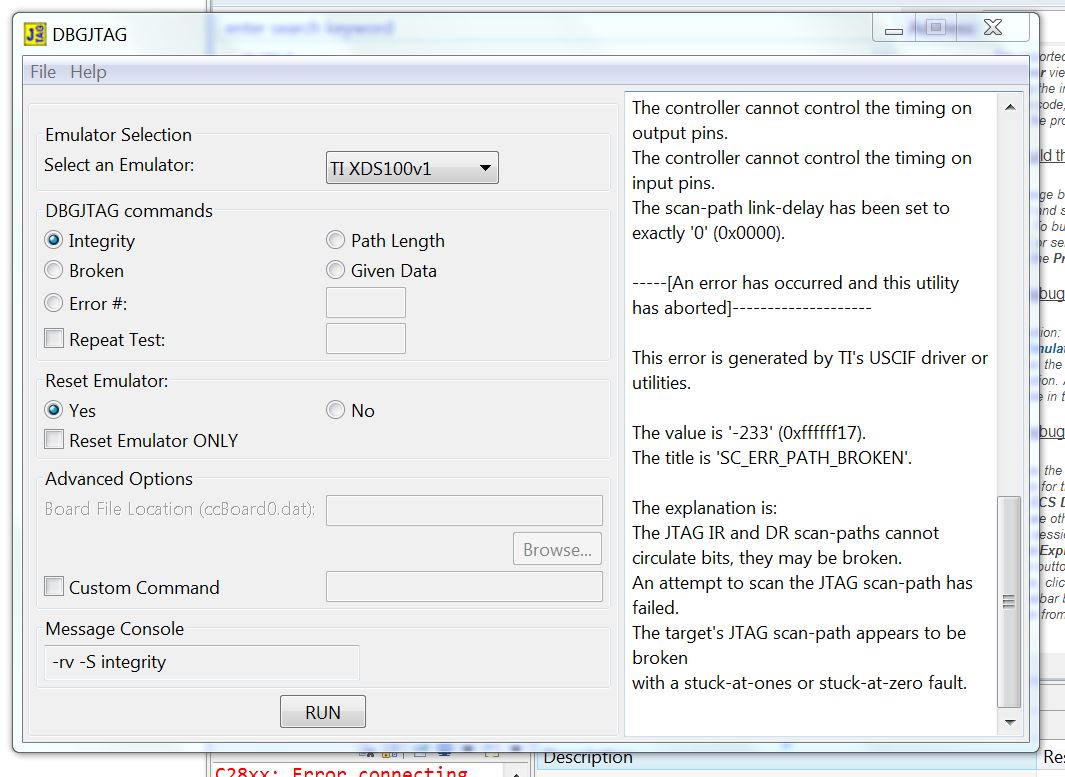Enable the Custom Command checkbox
The height and width of the screenshot is (777, 1065).
54,586
